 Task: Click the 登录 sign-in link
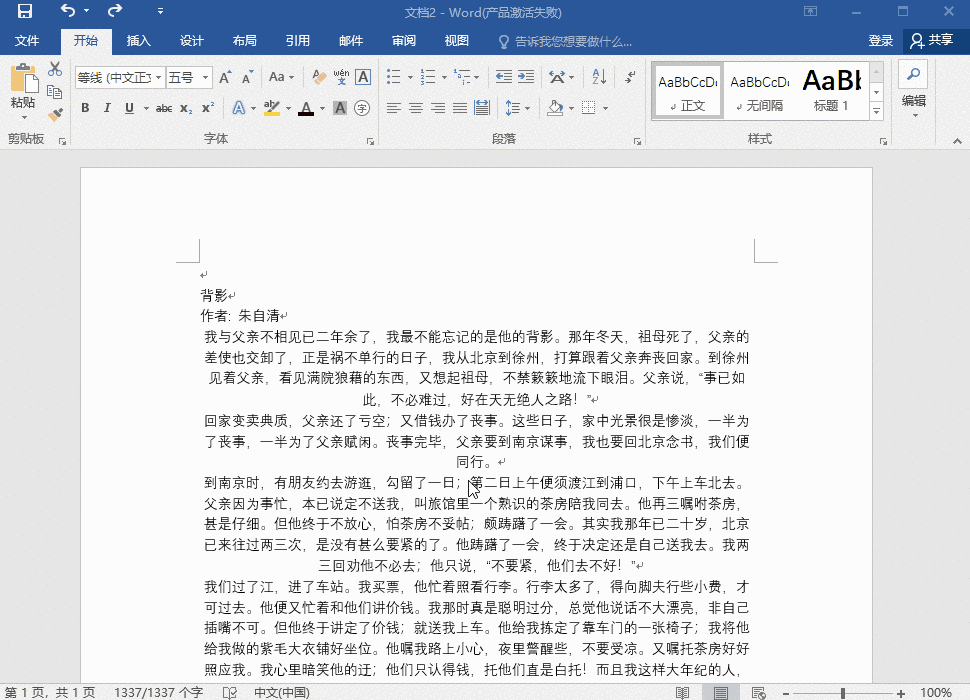click(881, 41)
